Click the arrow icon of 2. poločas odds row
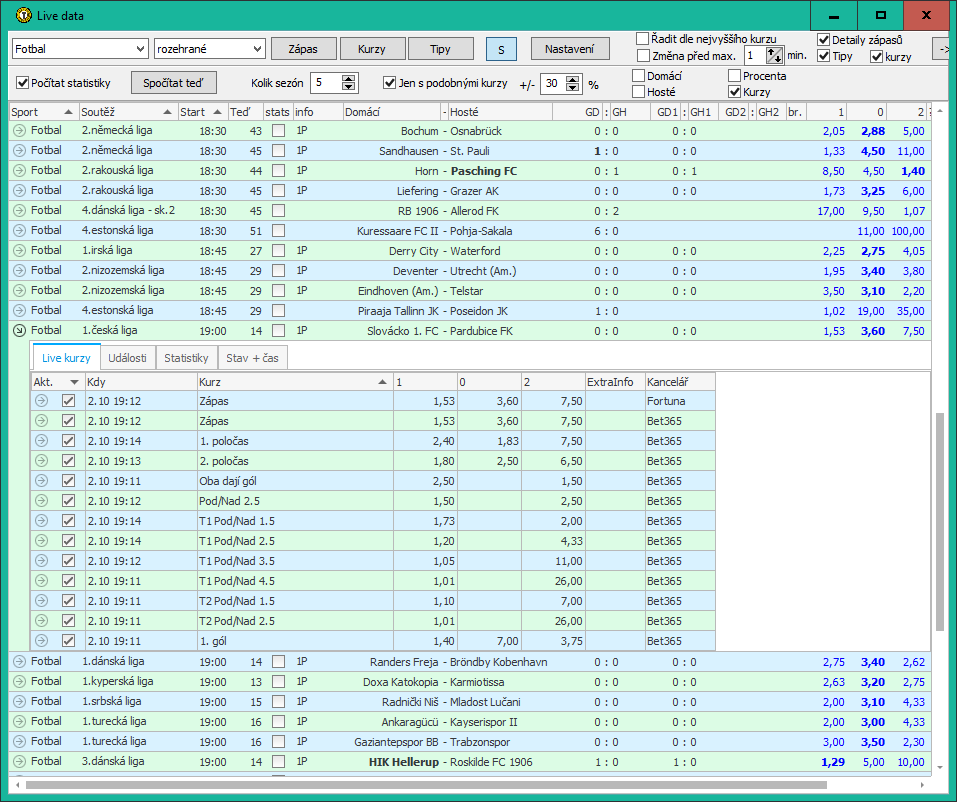 [42, 461]
